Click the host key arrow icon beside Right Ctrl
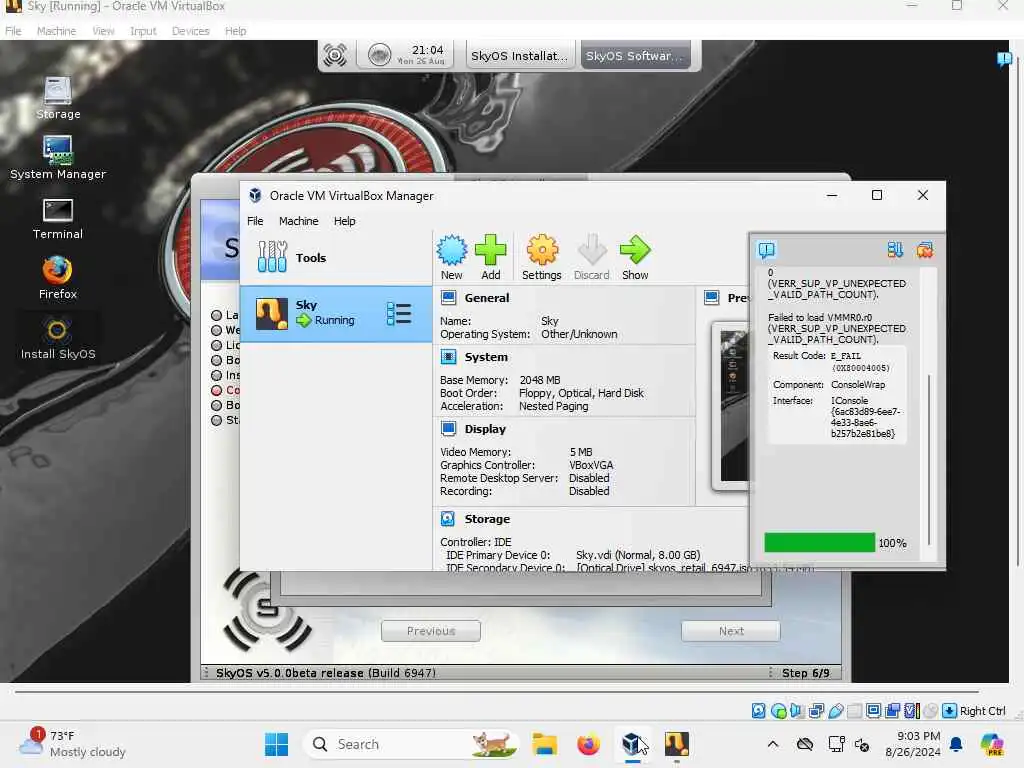The width and height of the screenshot is (1024, 768). pos(950,711)
